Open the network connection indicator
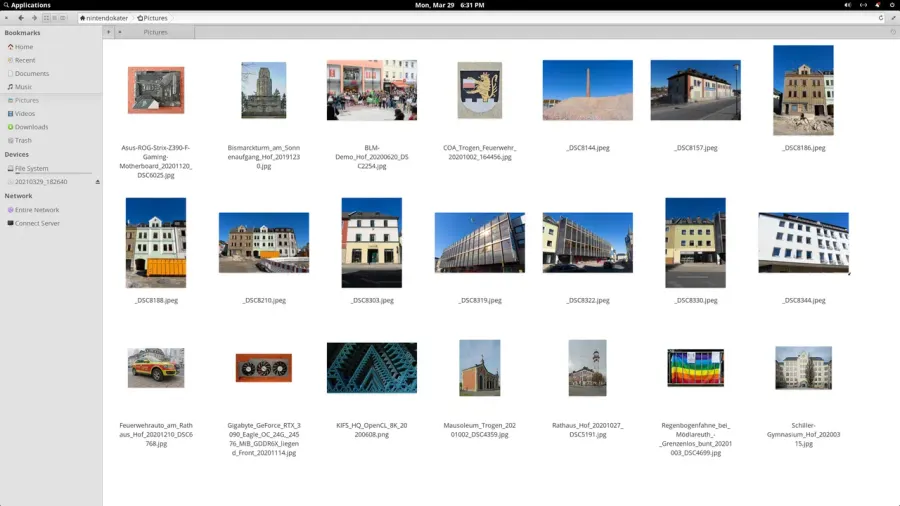Viewport: 900px width, 506px height. click(863, 5)
